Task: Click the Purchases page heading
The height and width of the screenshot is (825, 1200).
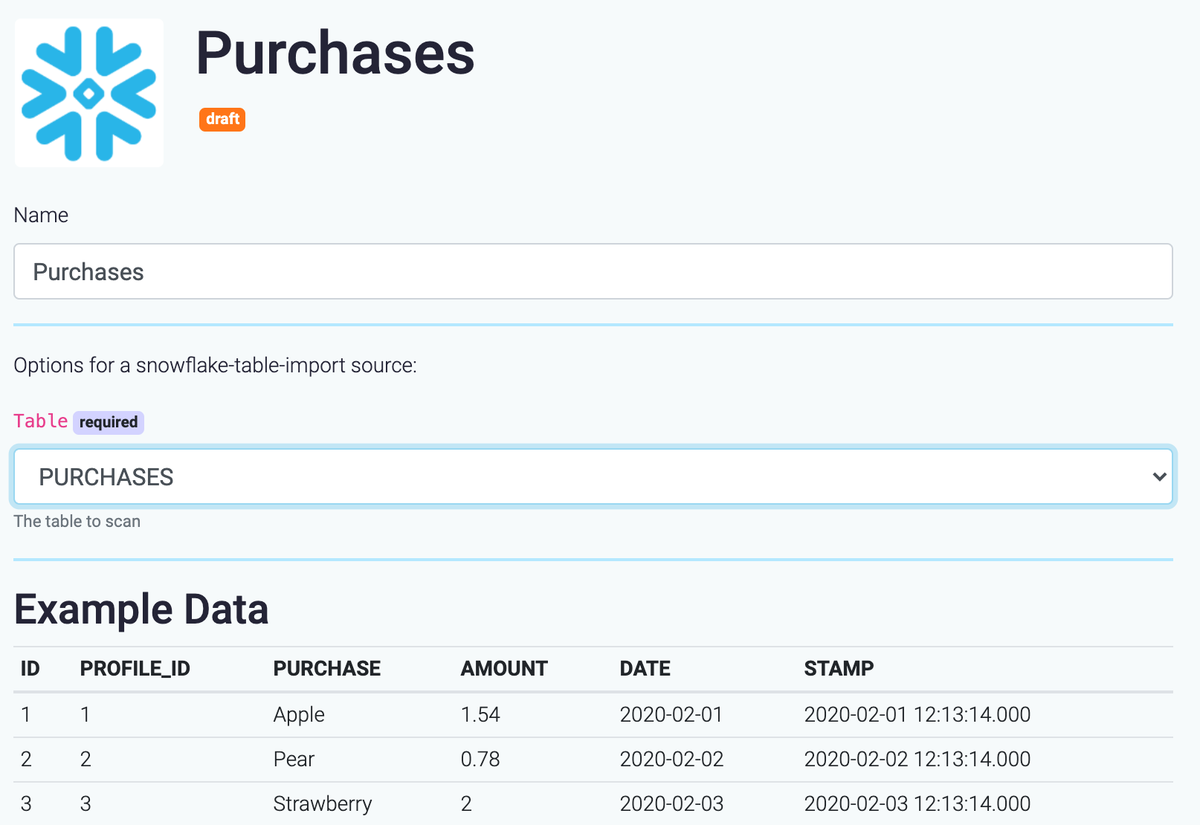Action: point(335,52)
